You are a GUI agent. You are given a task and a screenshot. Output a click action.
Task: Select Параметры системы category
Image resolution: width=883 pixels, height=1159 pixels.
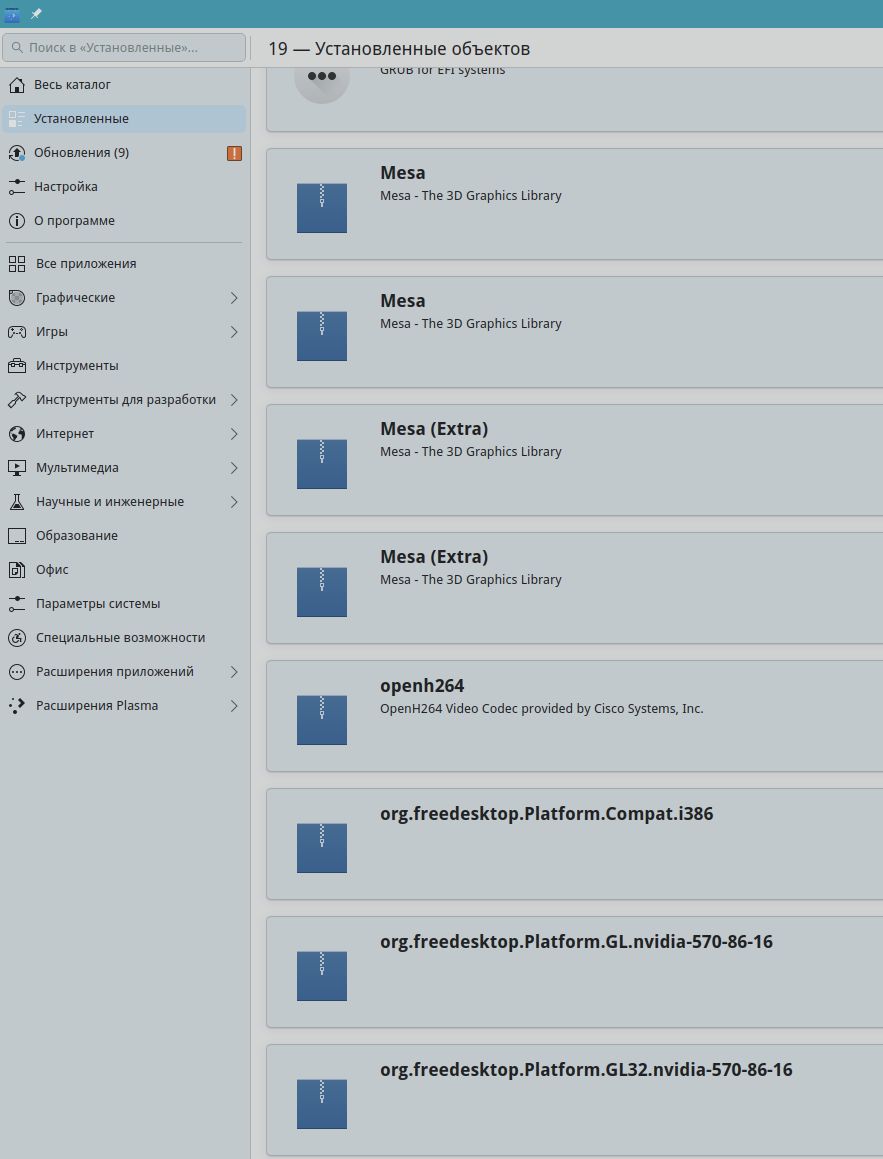124,603
